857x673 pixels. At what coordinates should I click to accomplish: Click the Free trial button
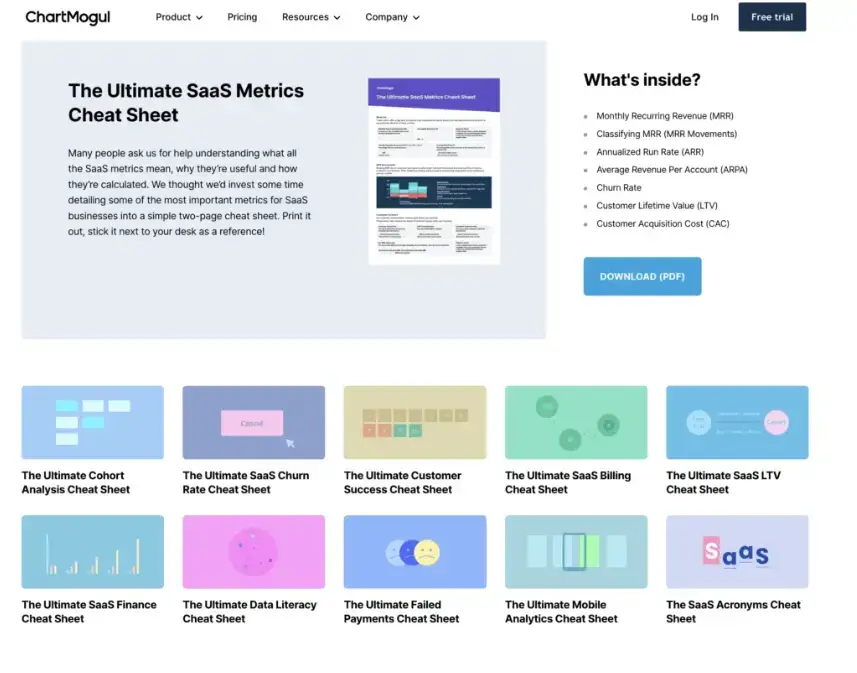[771, 17]
